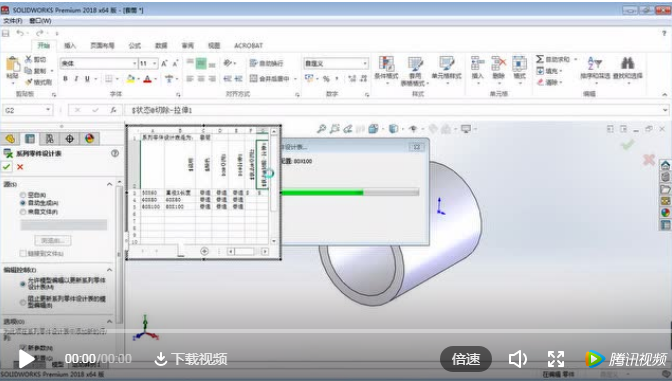Decrease font size with smaller A icon

pyautogui.click(x=175, y=63)
